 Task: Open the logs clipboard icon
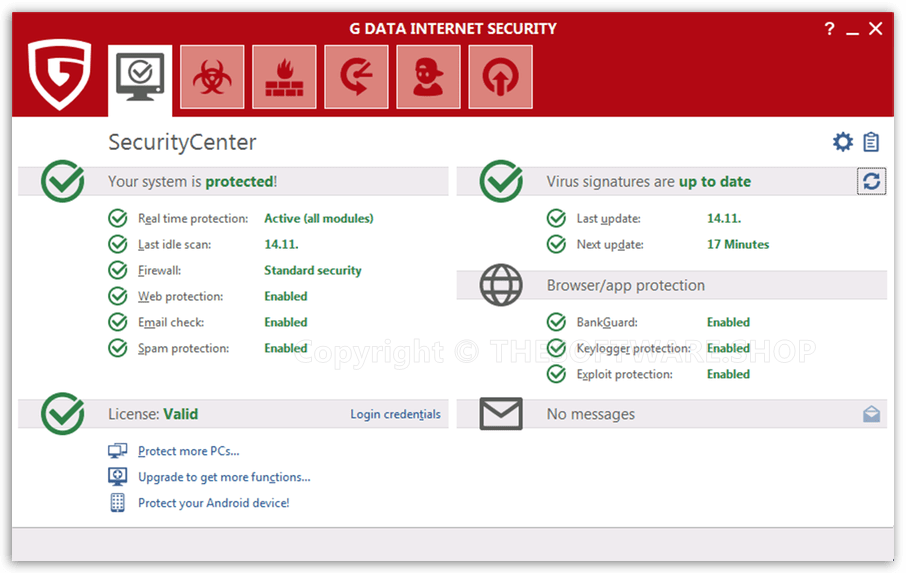[871, 142]
